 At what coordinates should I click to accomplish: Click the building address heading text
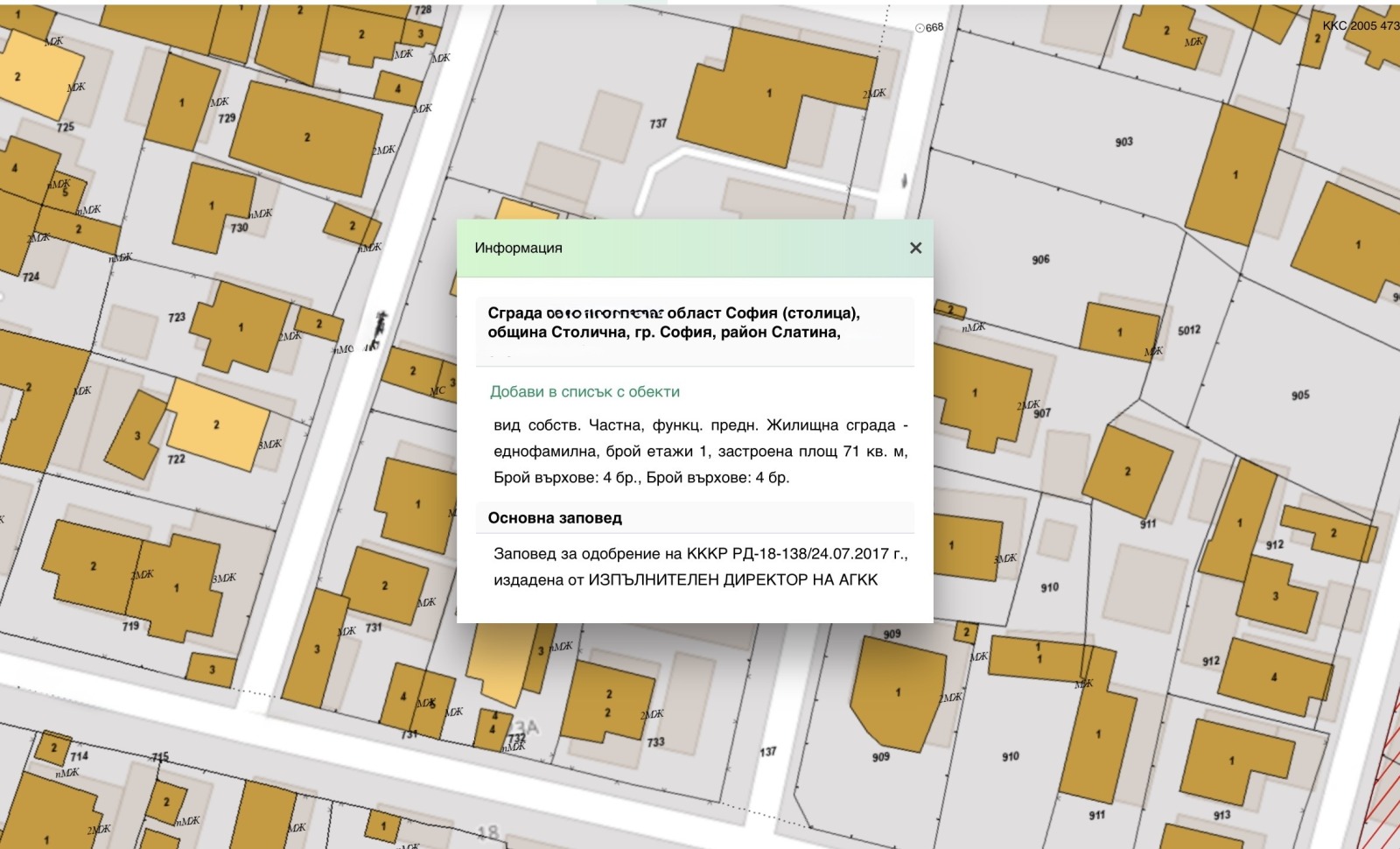pyautogui.click(x=674, y=322)
